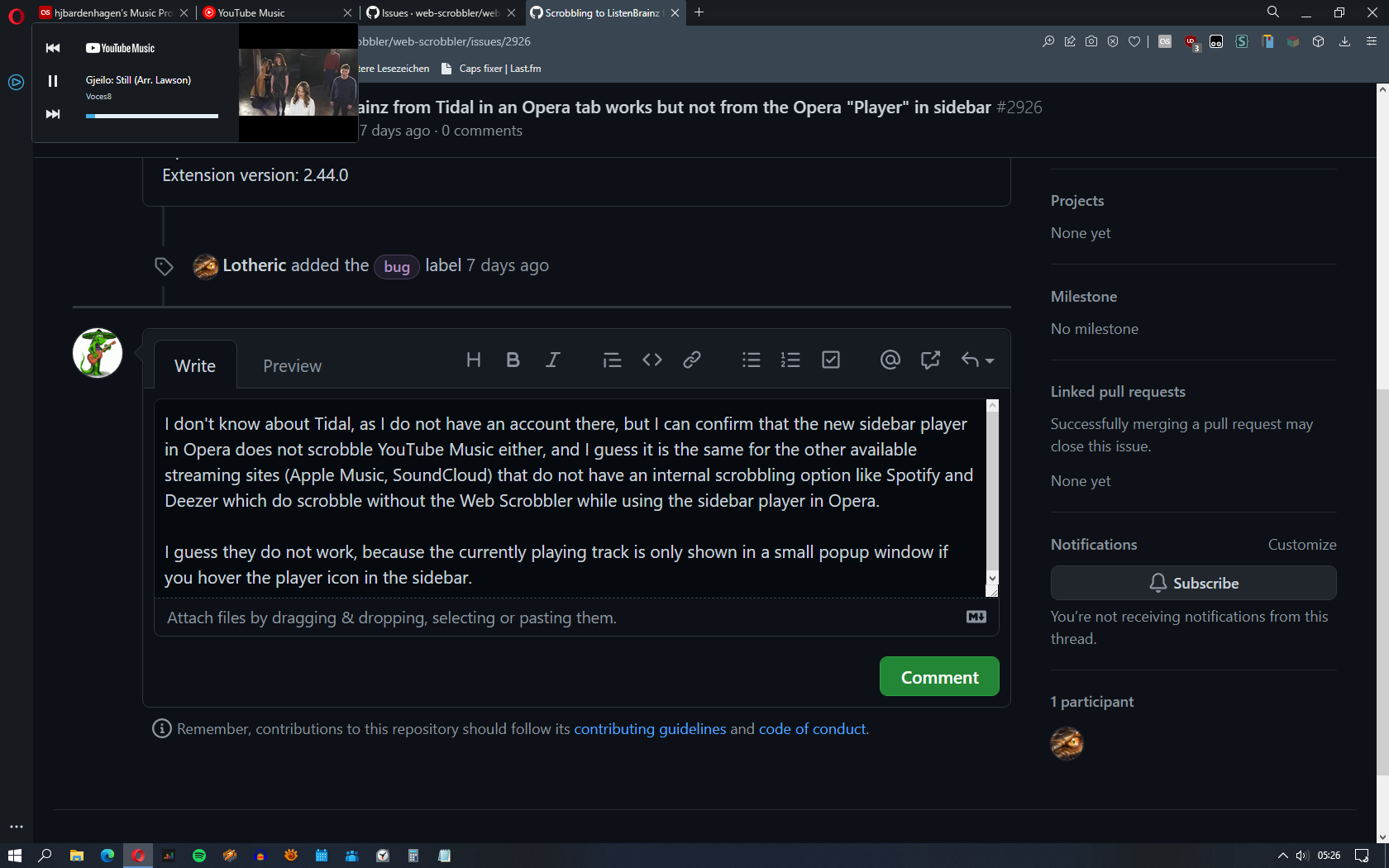Take a snapshot with the camera icon
The width and height of the screenshot is (1389, 868).
[x=1091, y=41]
